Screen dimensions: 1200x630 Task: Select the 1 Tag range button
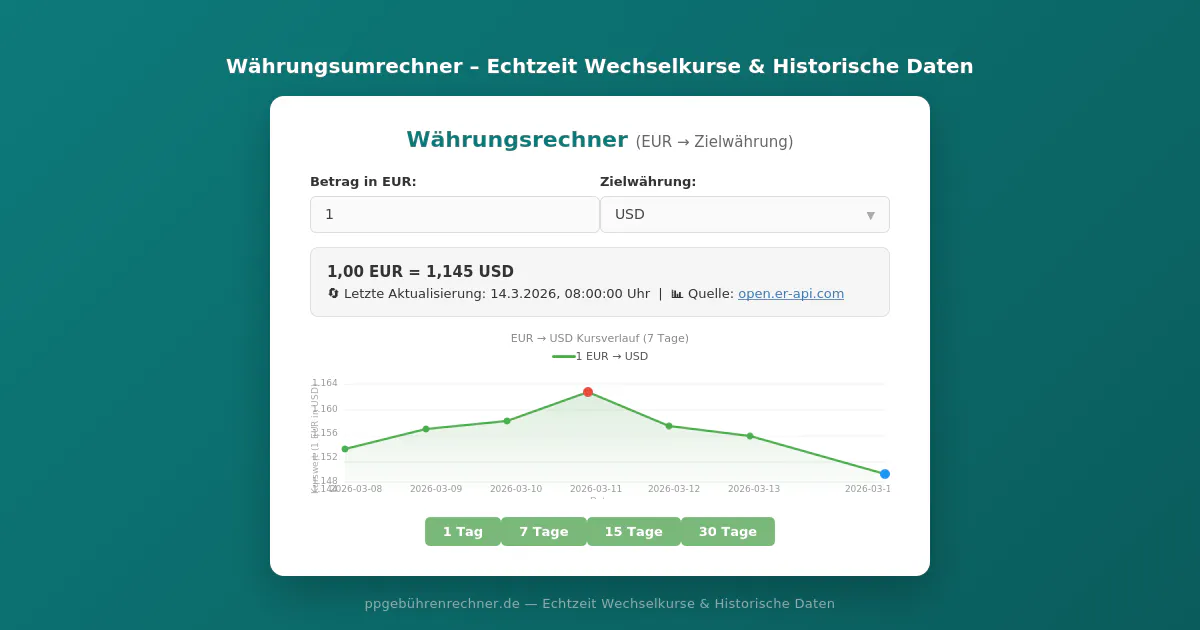463,532
